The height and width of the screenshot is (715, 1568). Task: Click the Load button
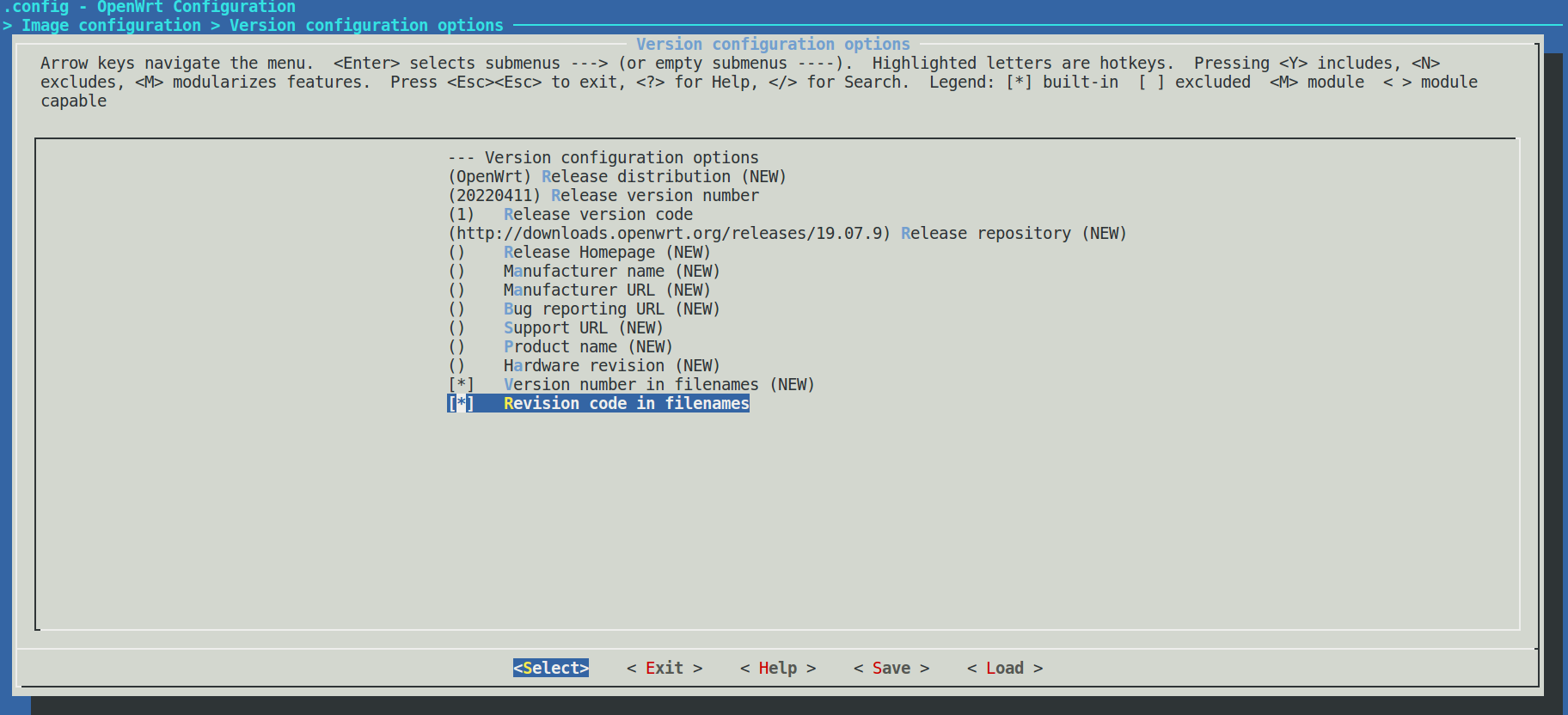[1005, 669]
